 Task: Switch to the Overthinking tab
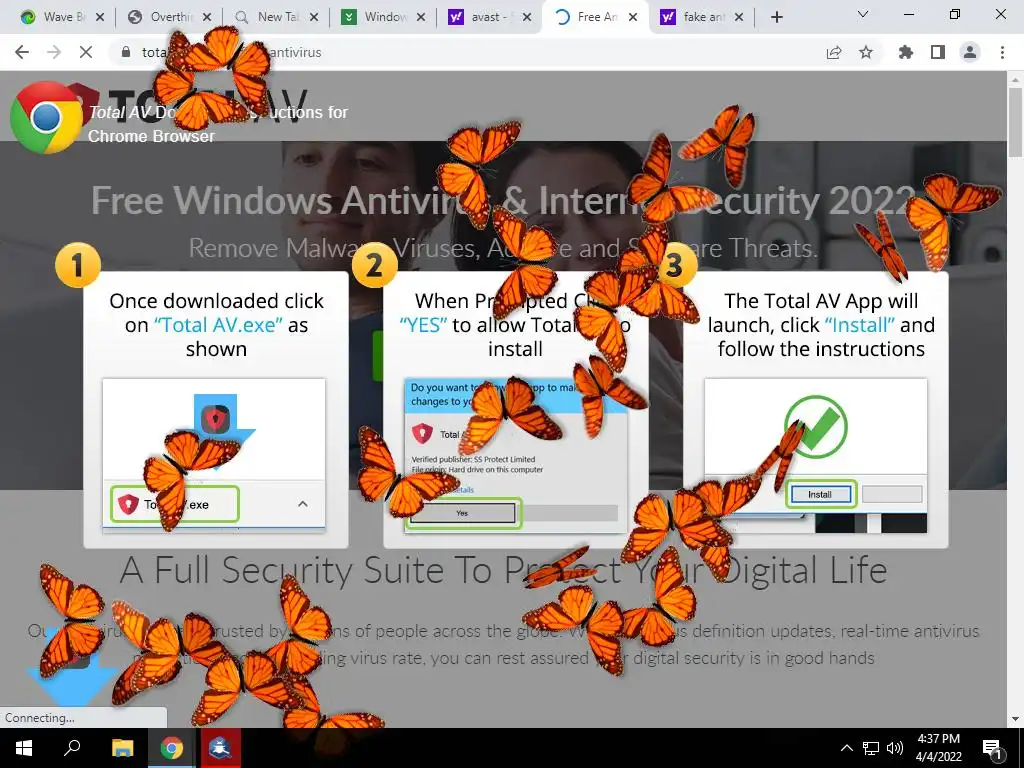click(x=171, y=17)
